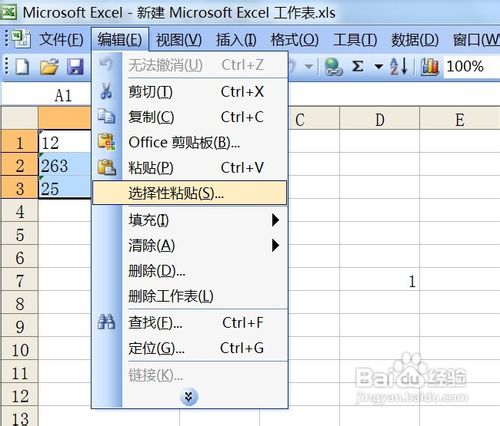
Task: Open the 格式(O) menu
Action: [x=295, y=40]
